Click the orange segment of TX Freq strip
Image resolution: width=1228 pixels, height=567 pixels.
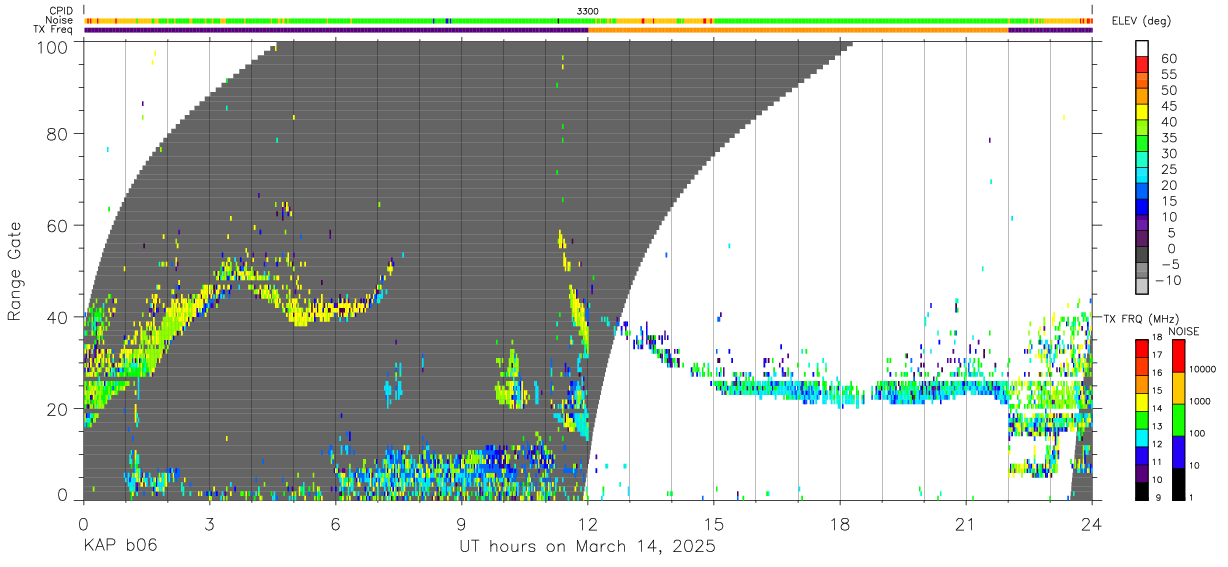pyautogui.click(x=798, y=30)
